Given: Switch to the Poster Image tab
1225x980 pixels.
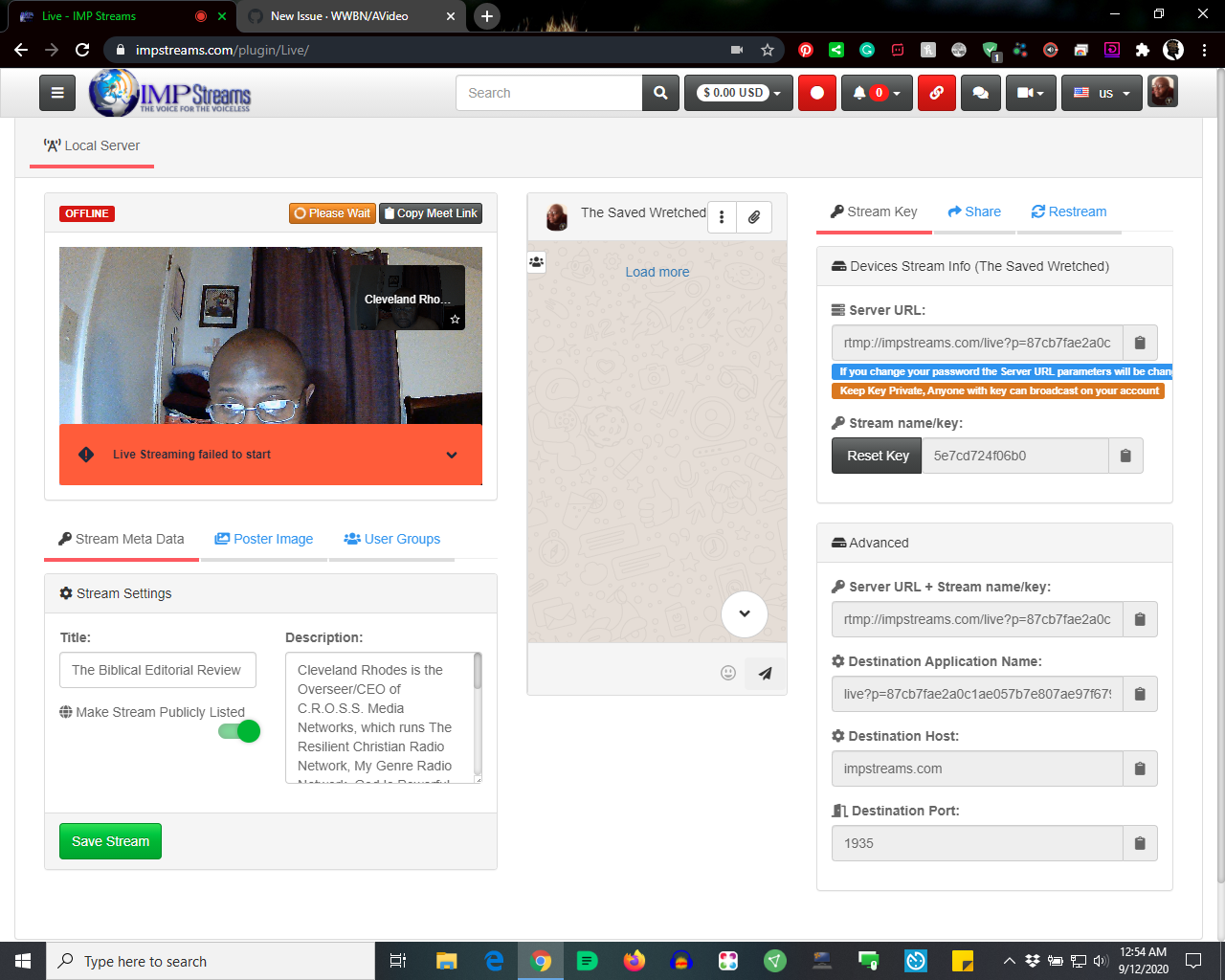Looking at the screenshot, I should coord(264,539).
